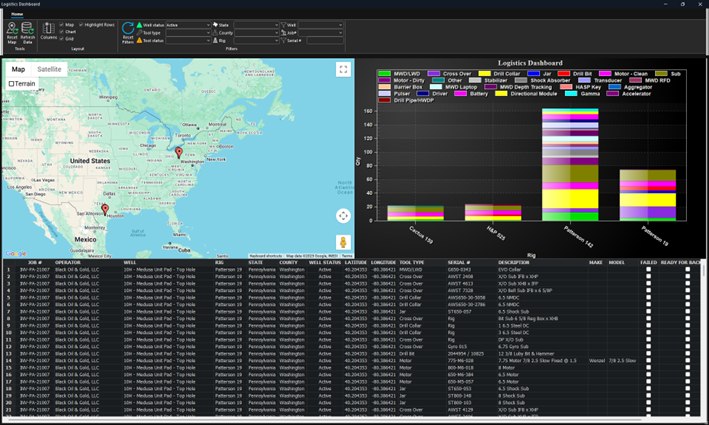Expand the State filter dropdown
Image resolution: width=709 pixels, height=425 pixels.
click(255, 23)
